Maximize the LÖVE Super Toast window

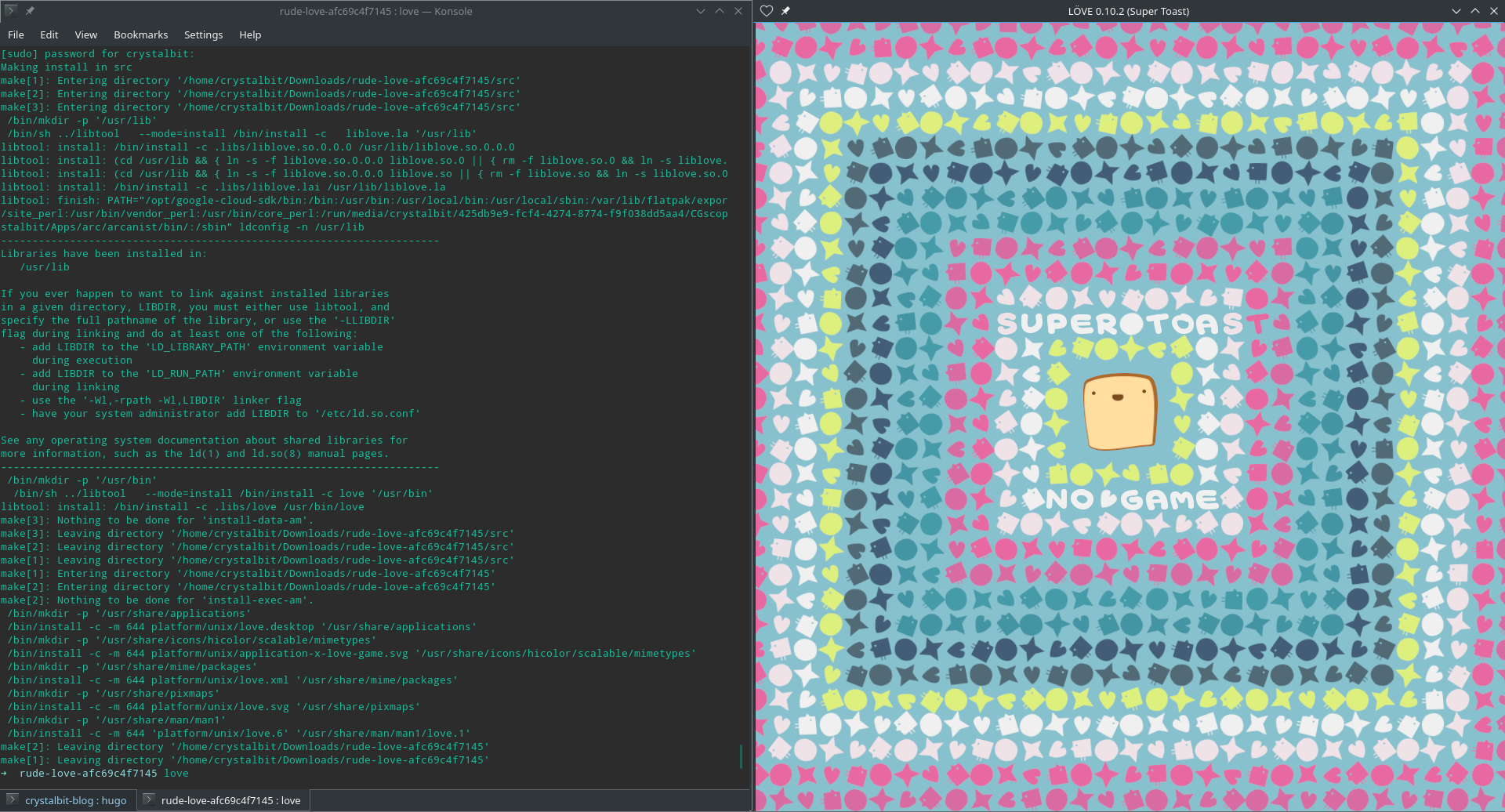point(1475,11)
